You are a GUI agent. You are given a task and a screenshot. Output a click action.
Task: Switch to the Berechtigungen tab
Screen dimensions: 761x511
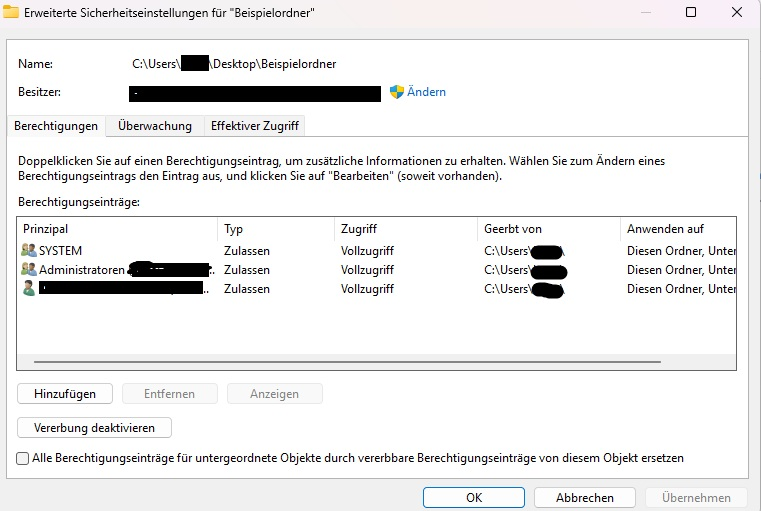[56, 126]
